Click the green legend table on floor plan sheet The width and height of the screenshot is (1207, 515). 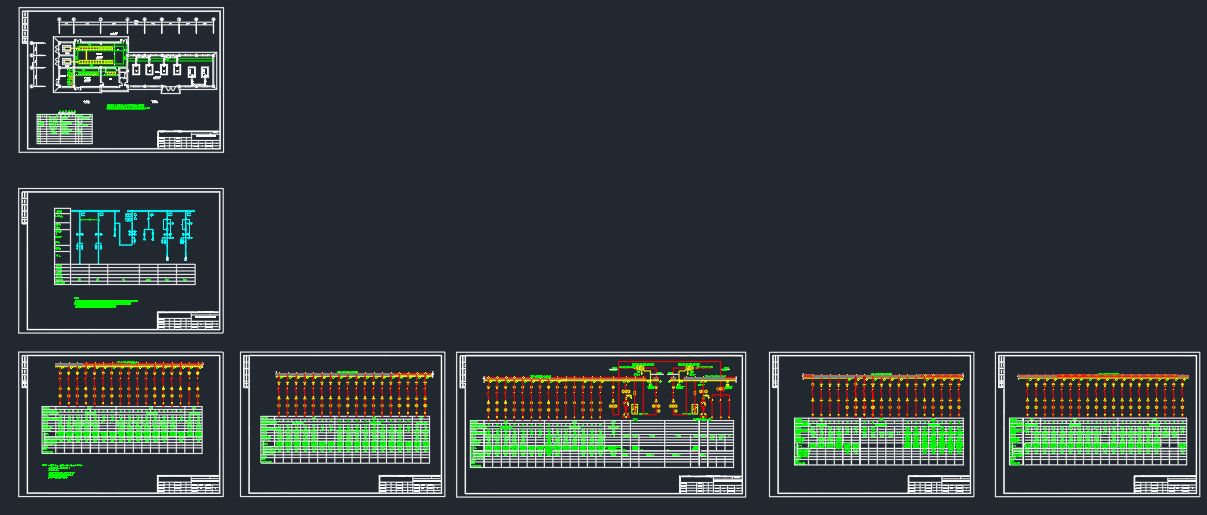coord(64,130)
